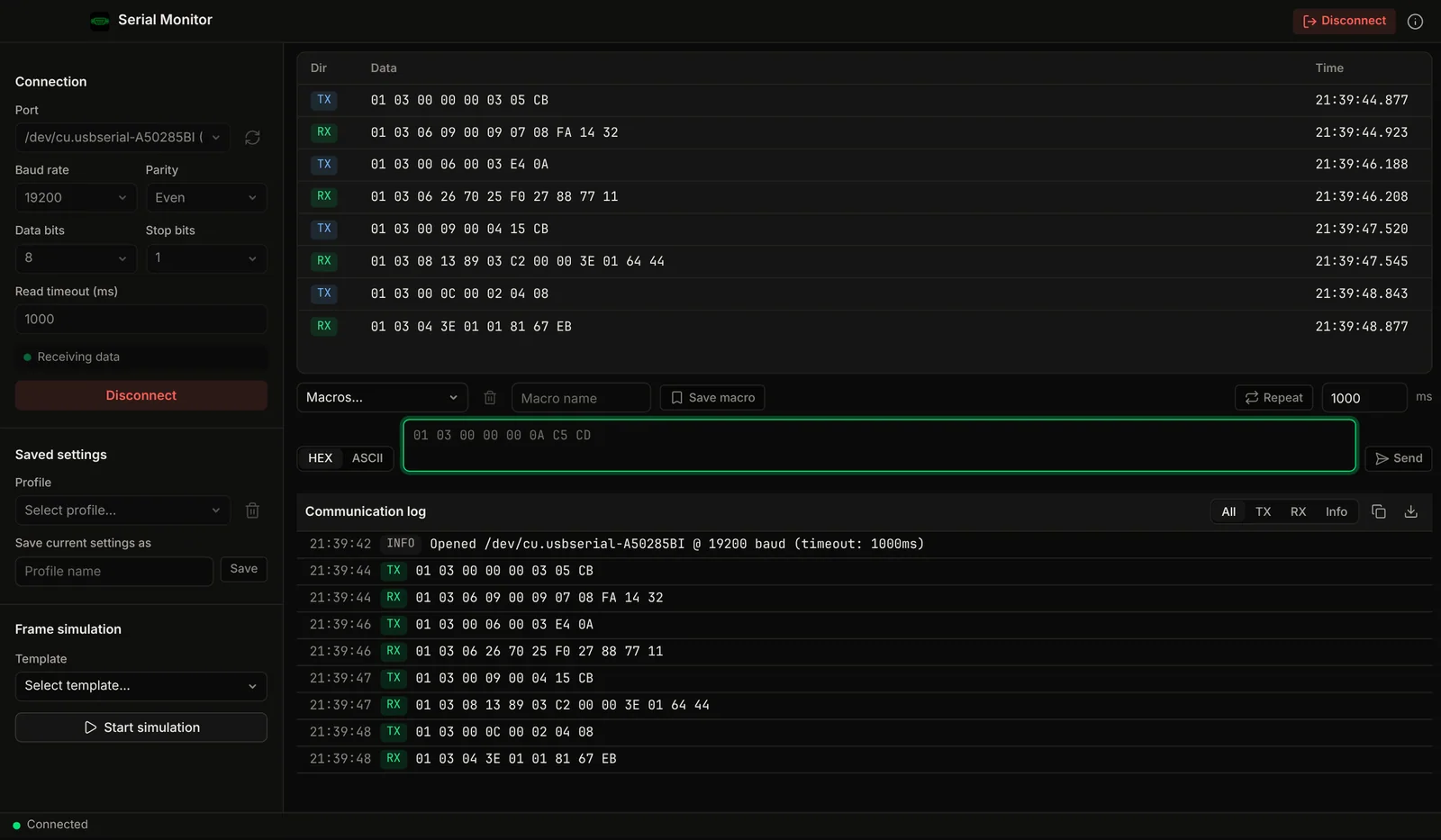Click the Save macro button
The image size is (1441, 840).
[712, 398]
